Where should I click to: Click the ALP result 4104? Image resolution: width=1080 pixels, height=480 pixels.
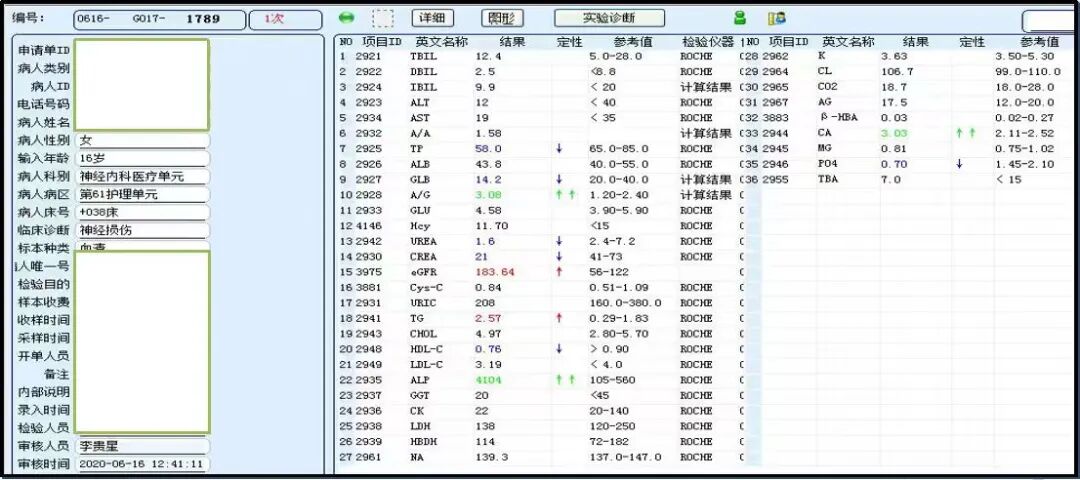click(488, 380)
